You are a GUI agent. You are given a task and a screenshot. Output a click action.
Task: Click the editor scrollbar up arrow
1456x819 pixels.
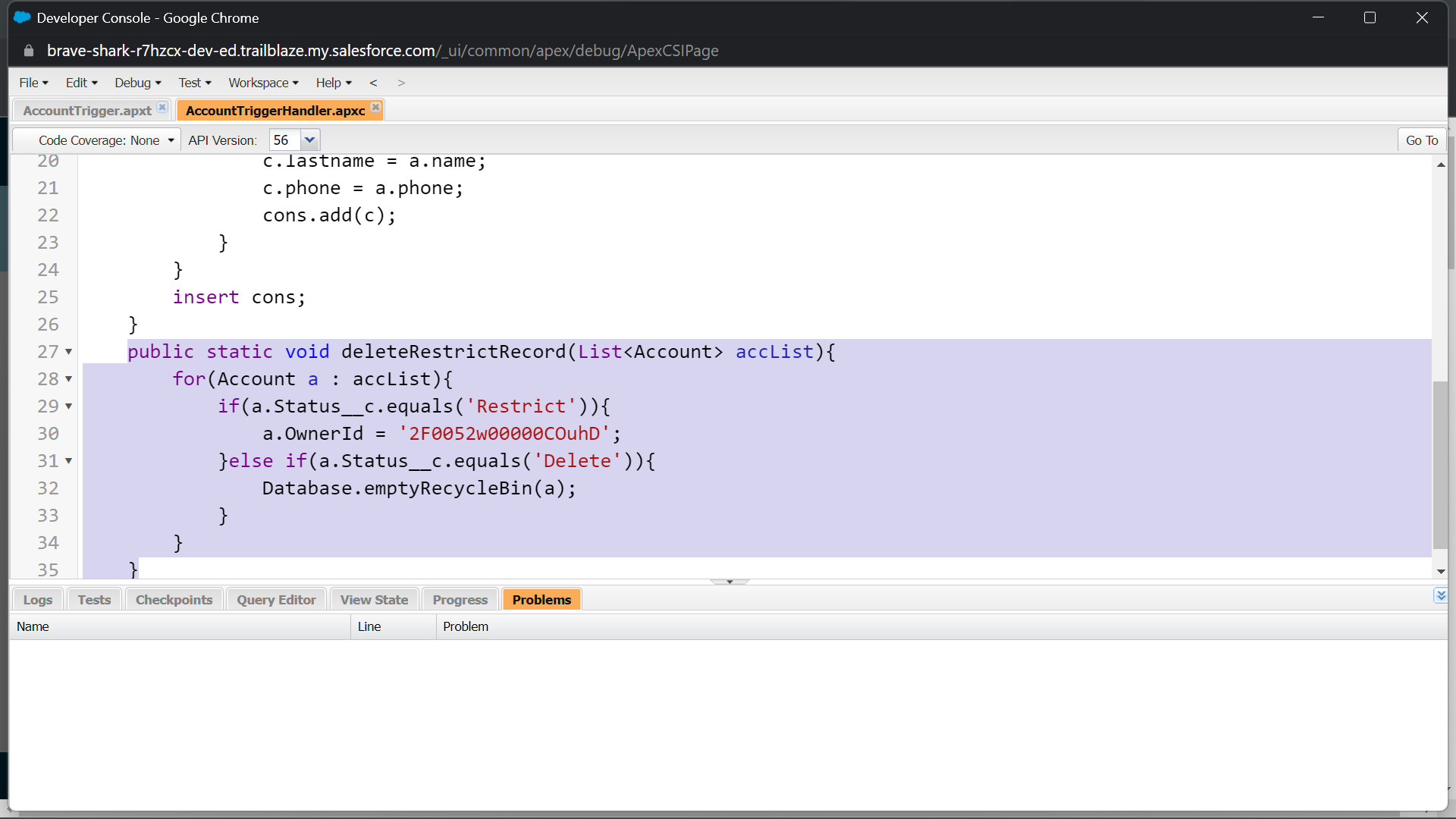point(1441,165)
